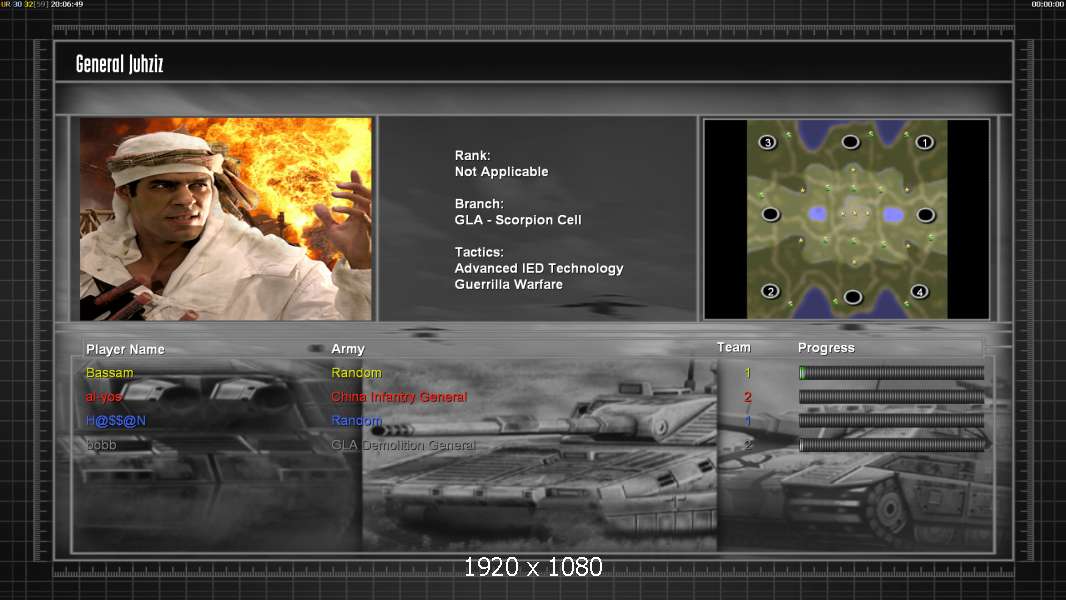Select start position marker 3 on minimap
This screenshot has height=600, width=1066.
tap(767, 142)
